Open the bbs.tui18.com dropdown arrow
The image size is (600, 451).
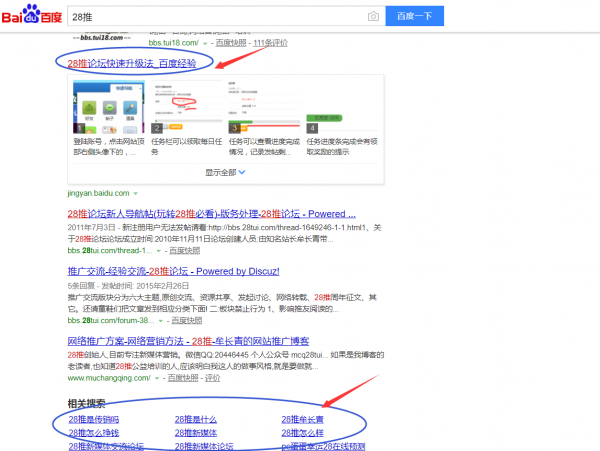tap(205, 43)
